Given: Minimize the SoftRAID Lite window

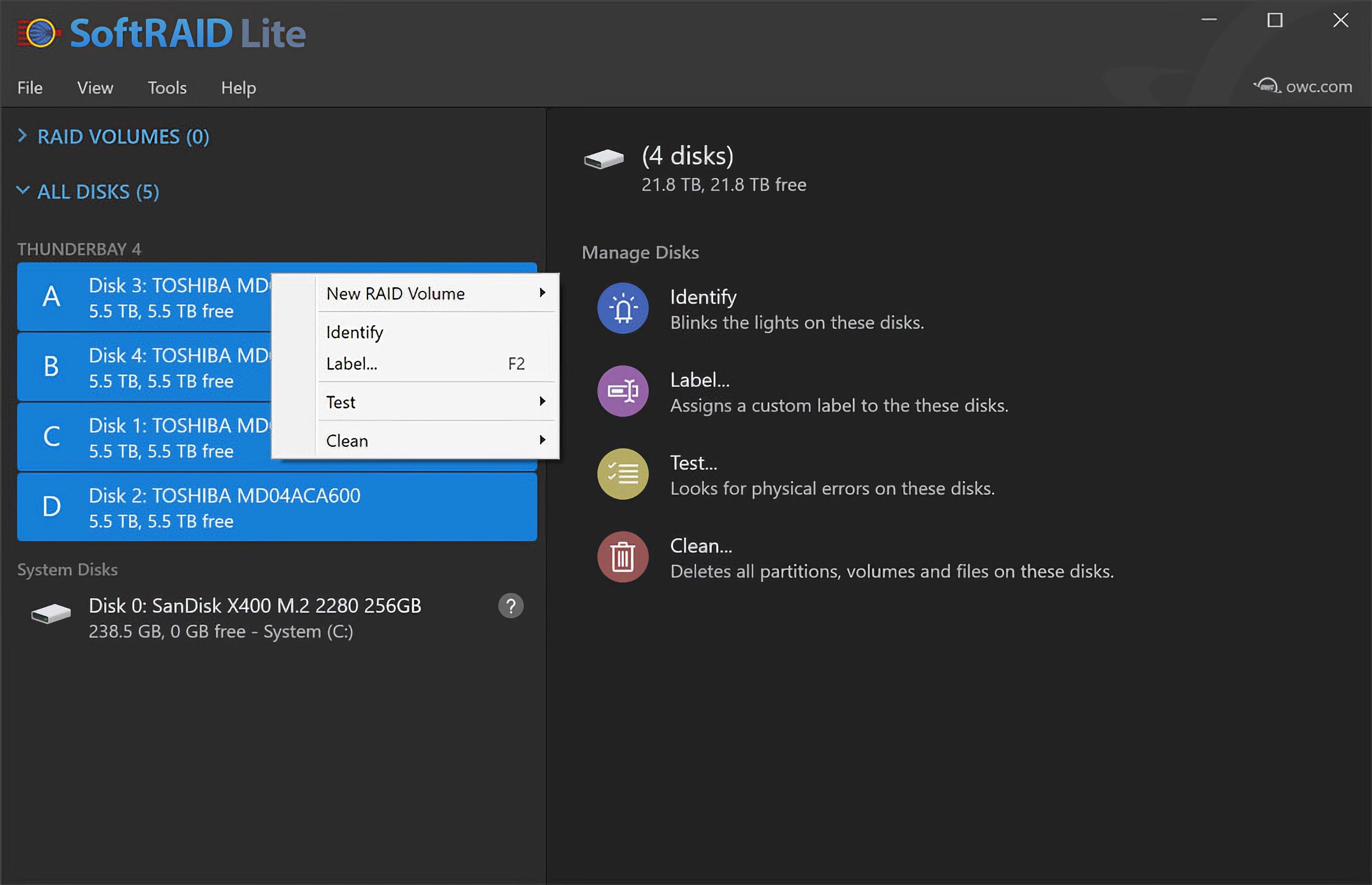Looking at the screenshot, I should tap(1209, 20).
